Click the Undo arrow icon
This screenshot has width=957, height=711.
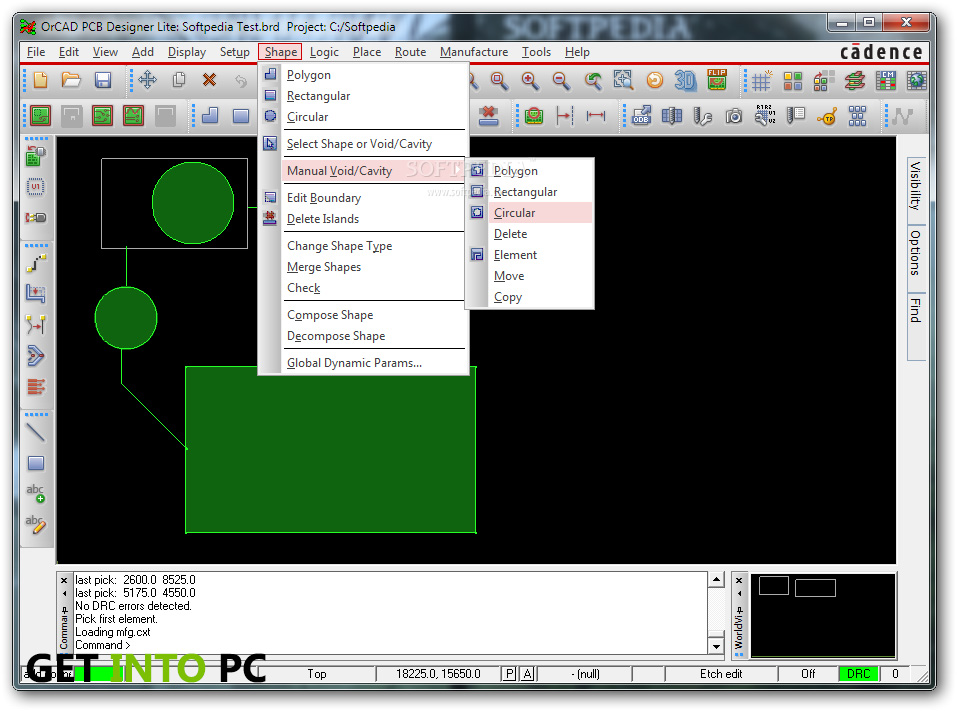(241, 80)
